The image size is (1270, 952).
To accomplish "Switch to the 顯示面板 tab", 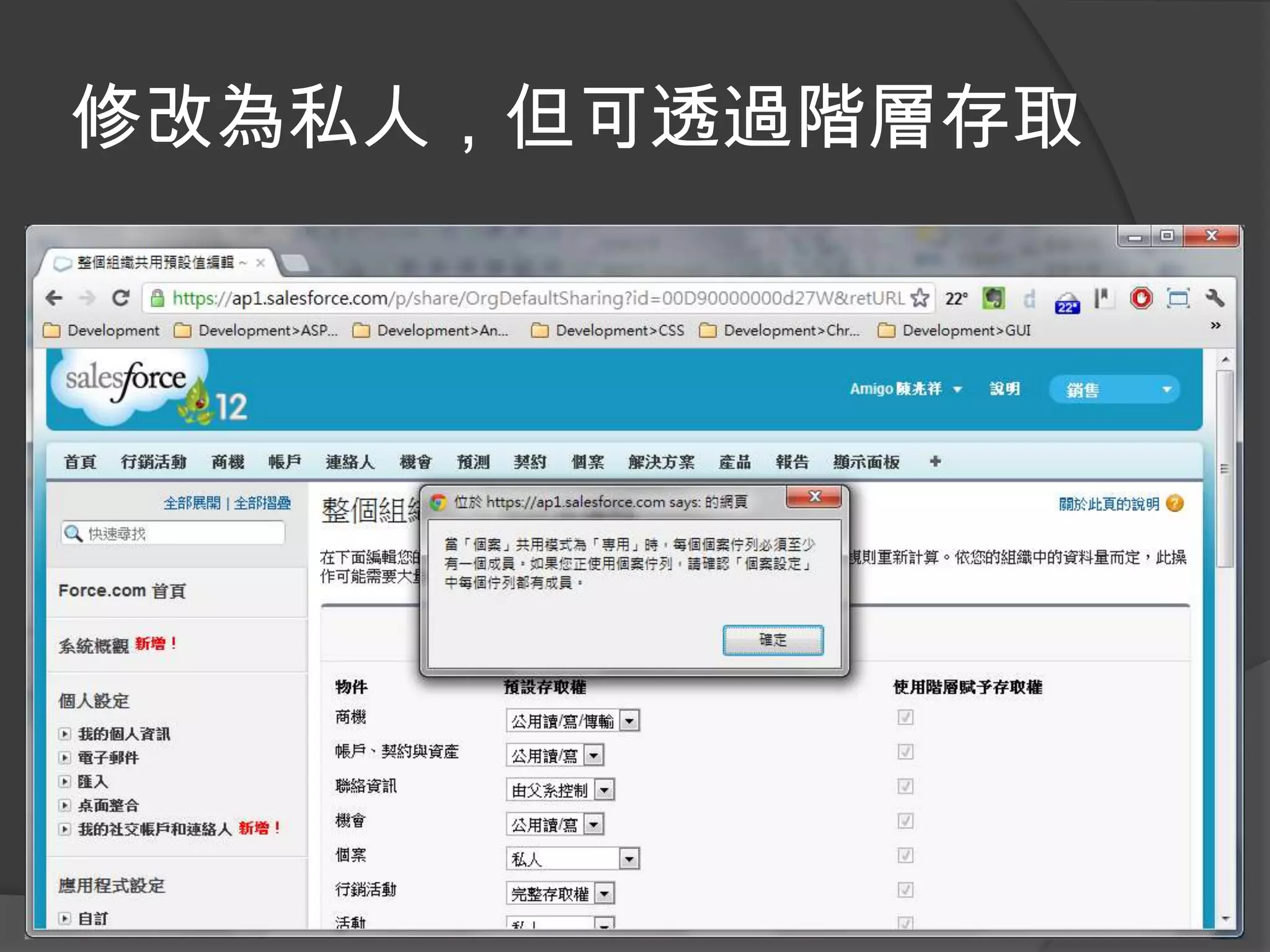I will click(x=866, y=462).
